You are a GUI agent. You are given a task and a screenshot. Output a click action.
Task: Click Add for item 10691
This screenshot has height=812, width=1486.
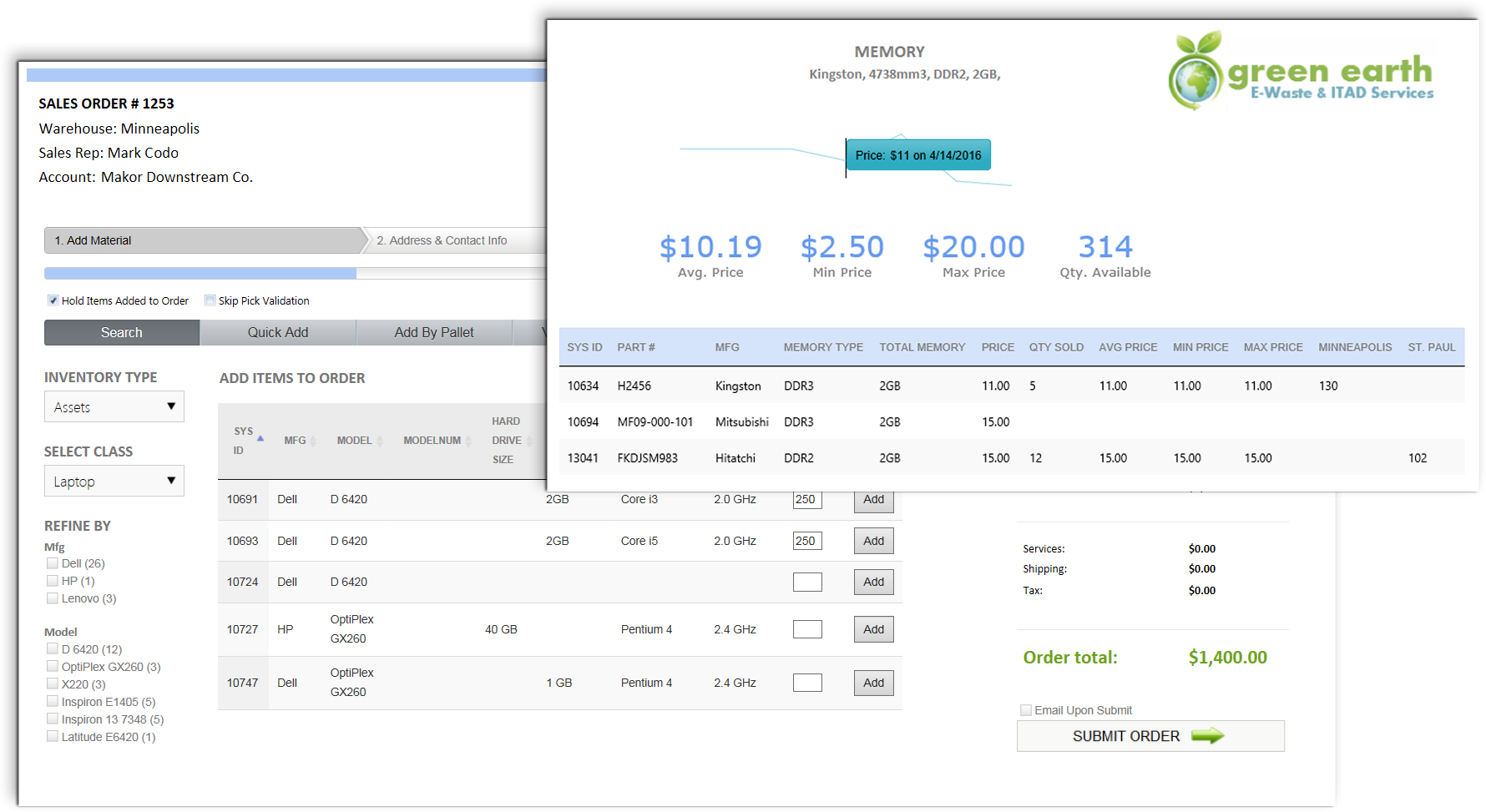(x=874, y=501)
